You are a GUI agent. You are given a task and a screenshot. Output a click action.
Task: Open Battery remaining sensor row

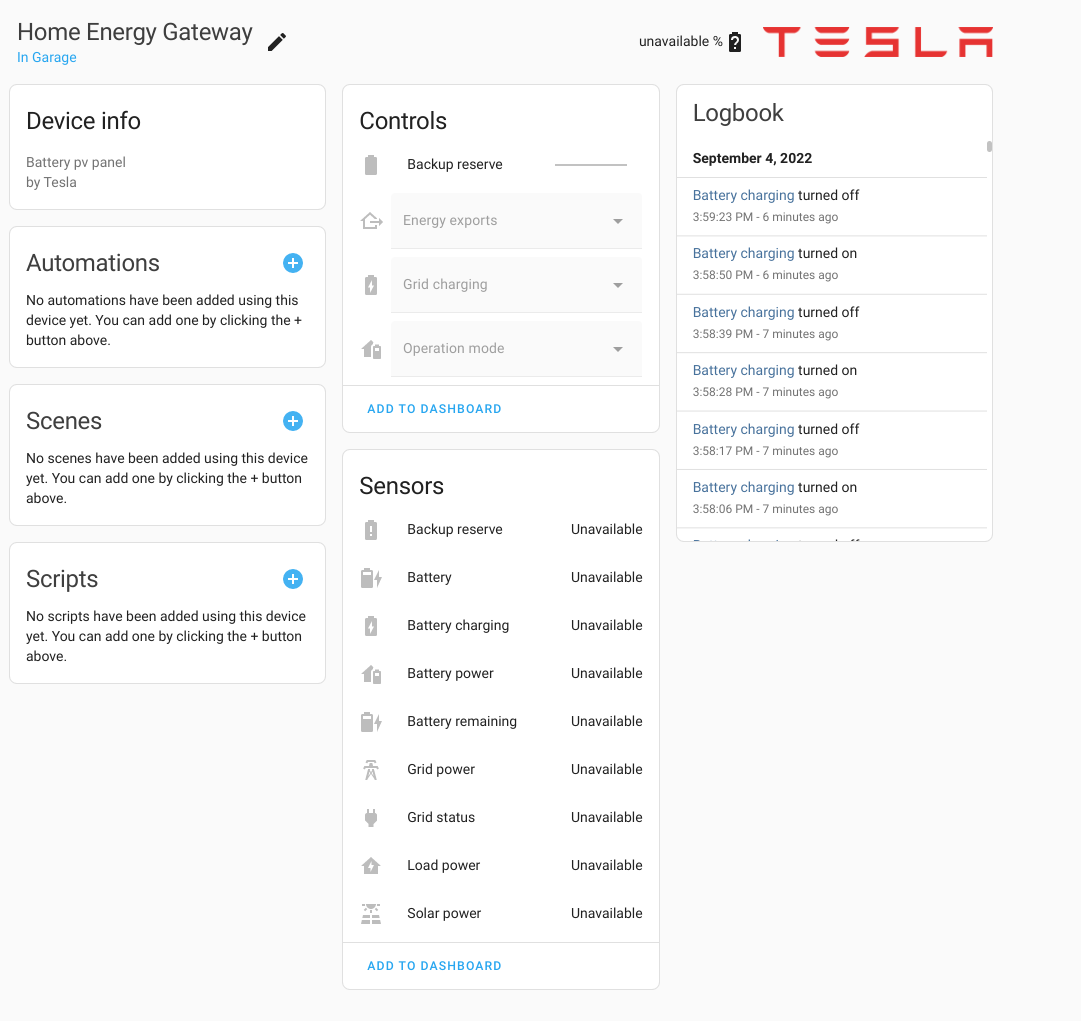(501, 722)
